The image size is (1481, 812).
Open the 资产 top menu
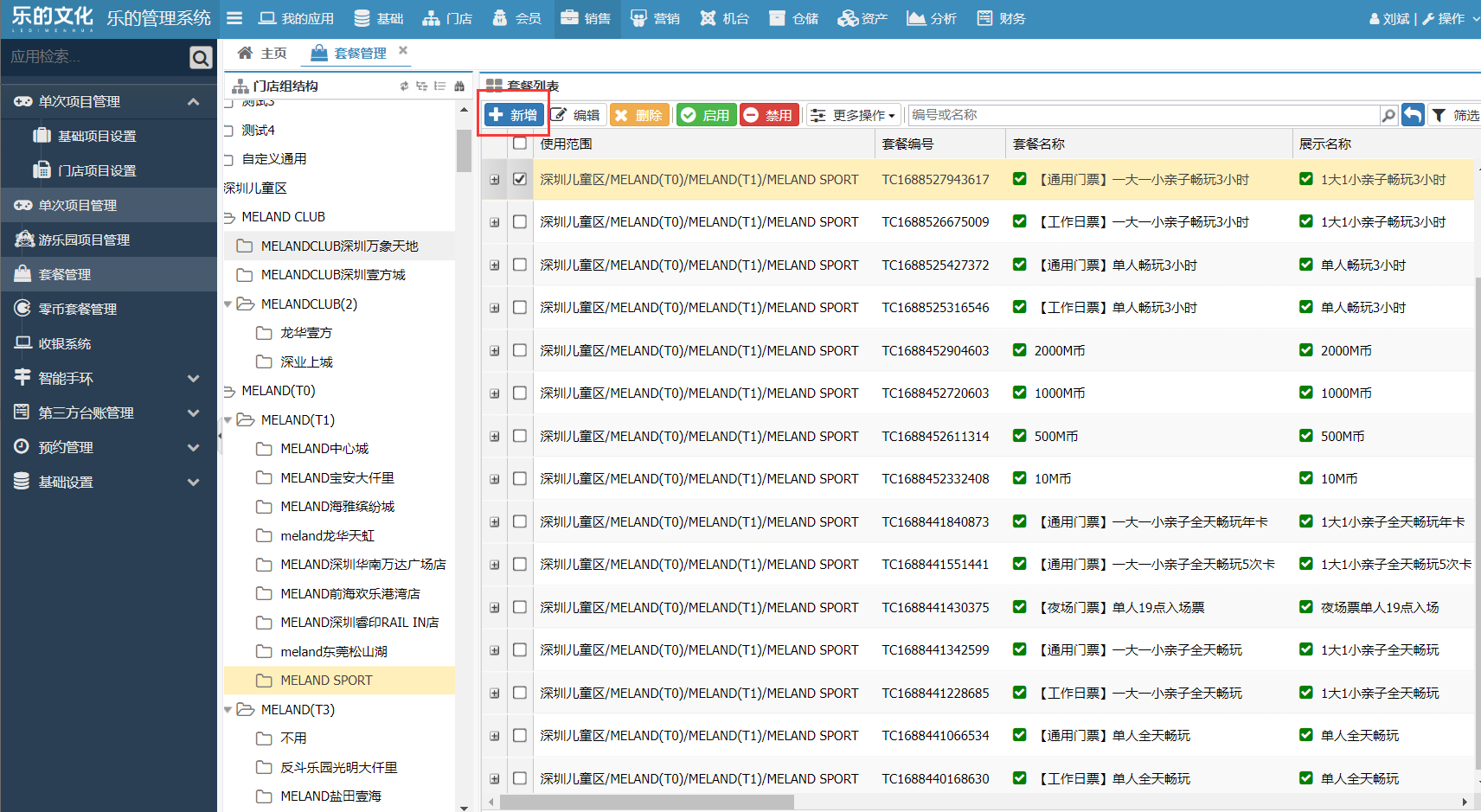coord(862,18)
